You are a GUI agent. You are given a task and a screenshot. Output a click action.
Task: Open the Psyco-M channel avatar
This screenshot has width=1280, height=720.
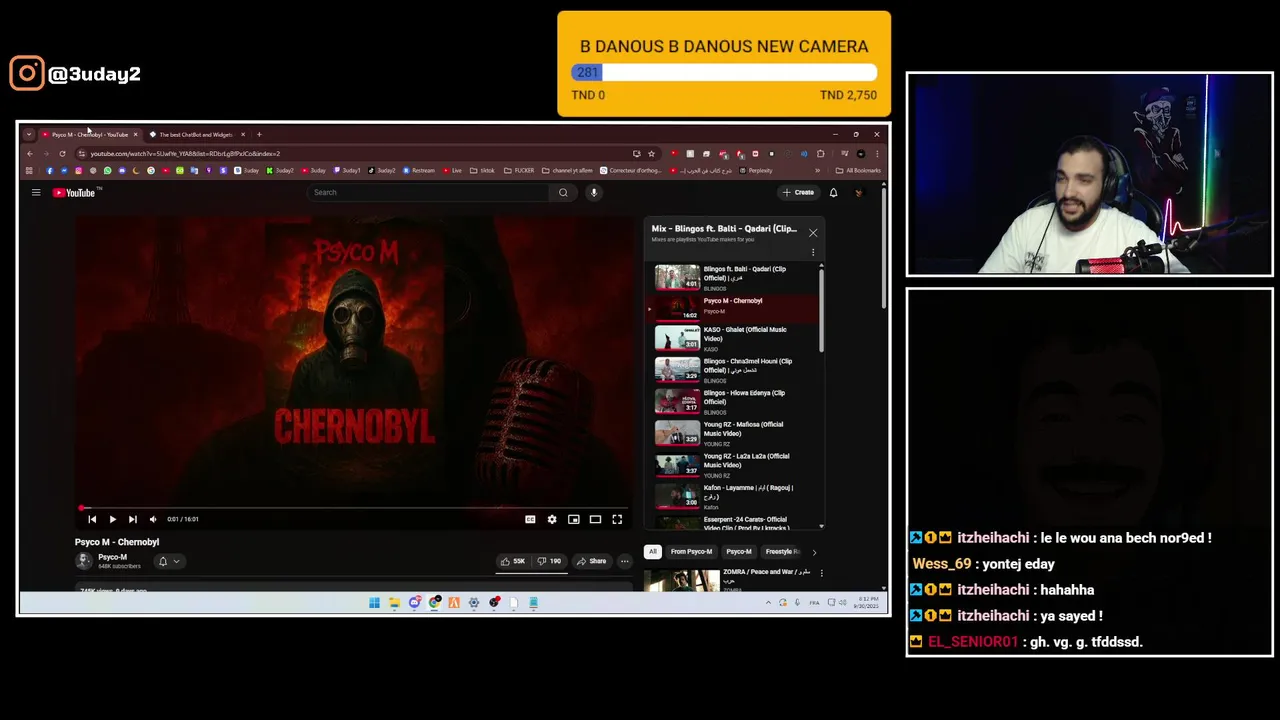point(83,561)
